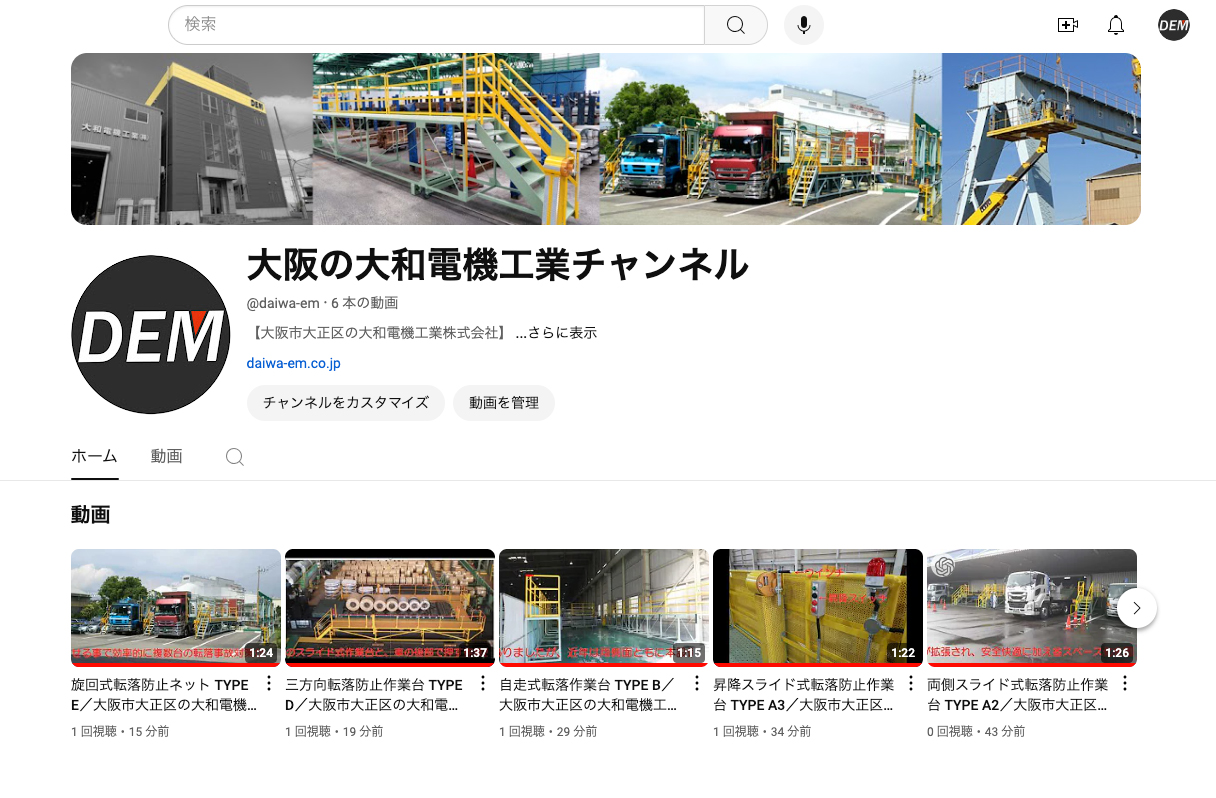Open options menu for TYPE B video
The image size is (1216, 798).
(x=696, y=684)
